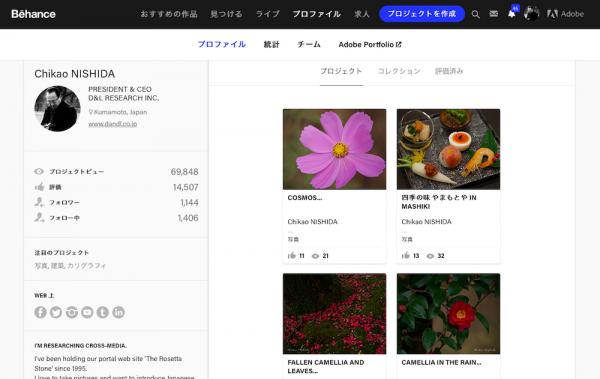Open CAMELLIA IN THE RAIN... title
This screenshot has height=379, width=600.
442,363
